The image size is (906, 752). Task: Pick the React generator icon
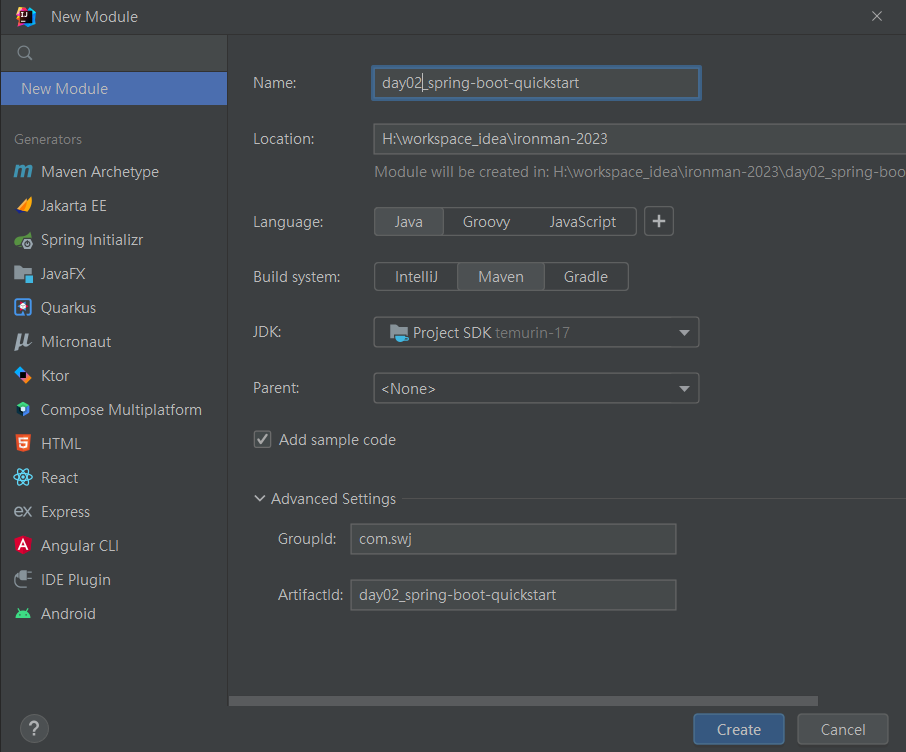(x=23, y=478)
